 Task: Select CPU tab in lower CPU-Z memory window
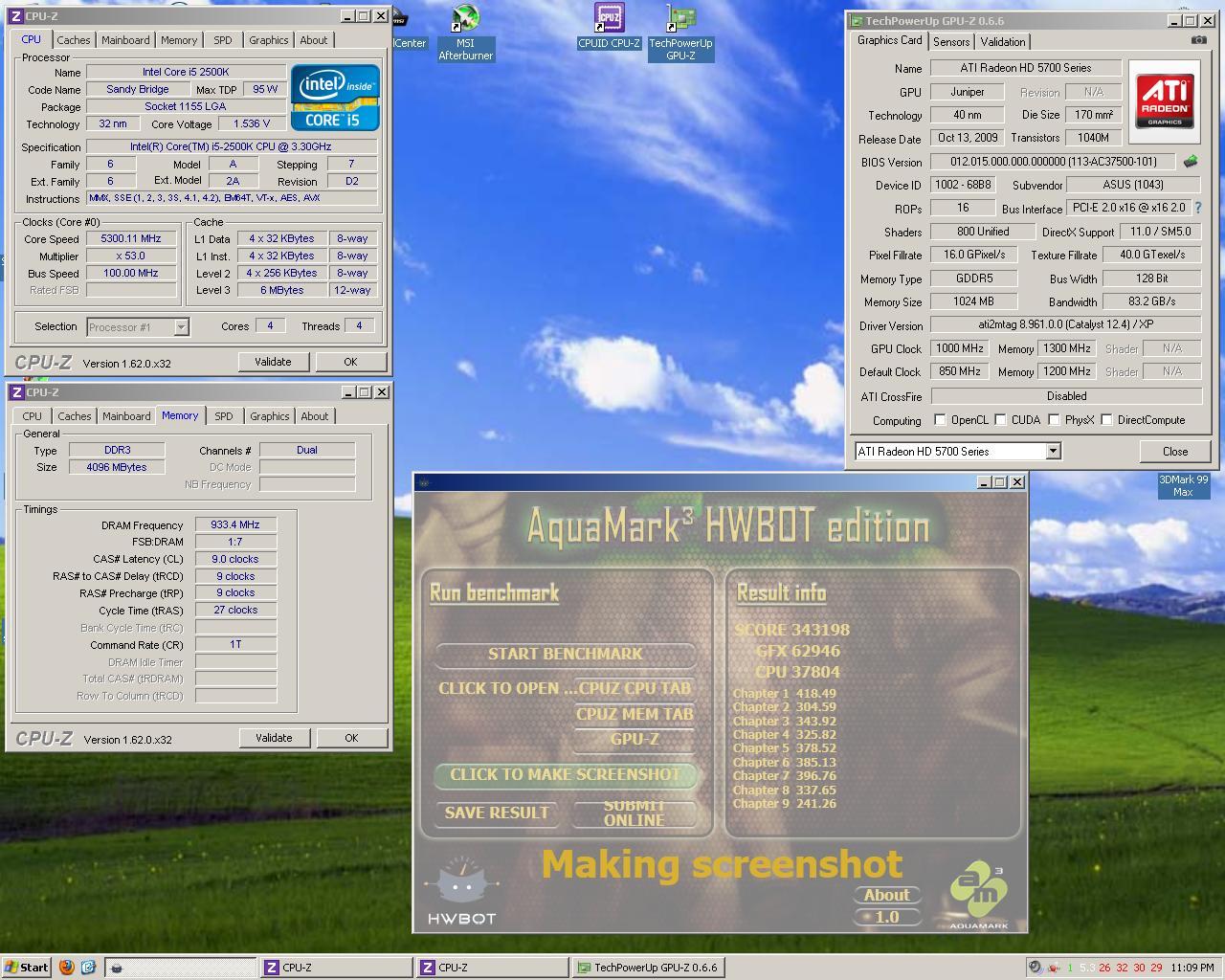click(33, 416)
